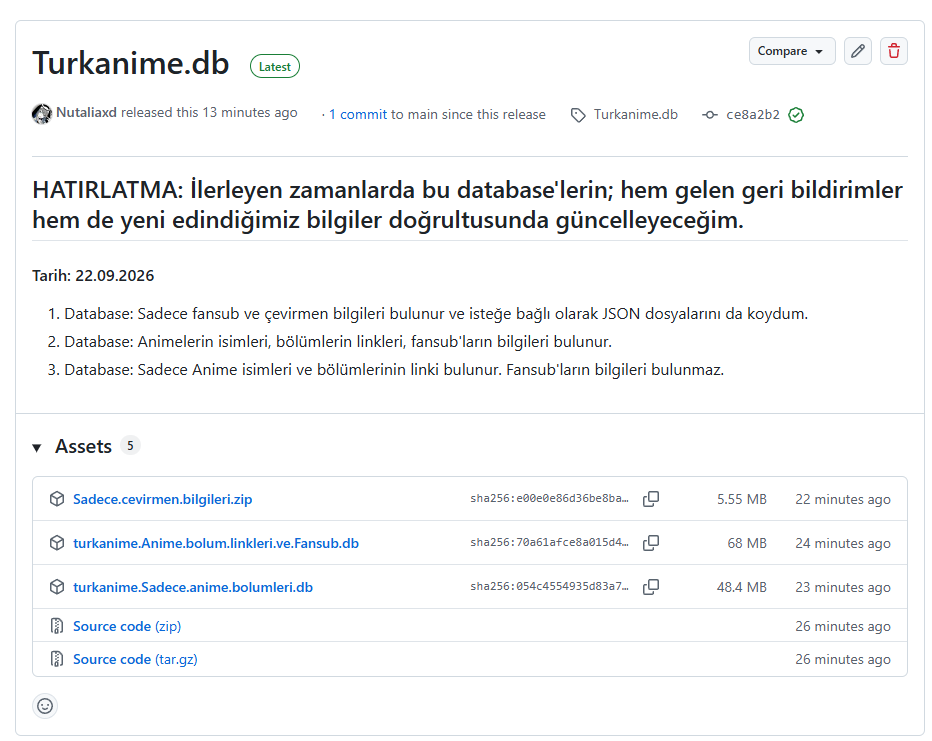Add a reaction with the smiley button
Image resolution: width=932 pixels, height=741 pixels.
pyautogui.click(x=45, y=706)
